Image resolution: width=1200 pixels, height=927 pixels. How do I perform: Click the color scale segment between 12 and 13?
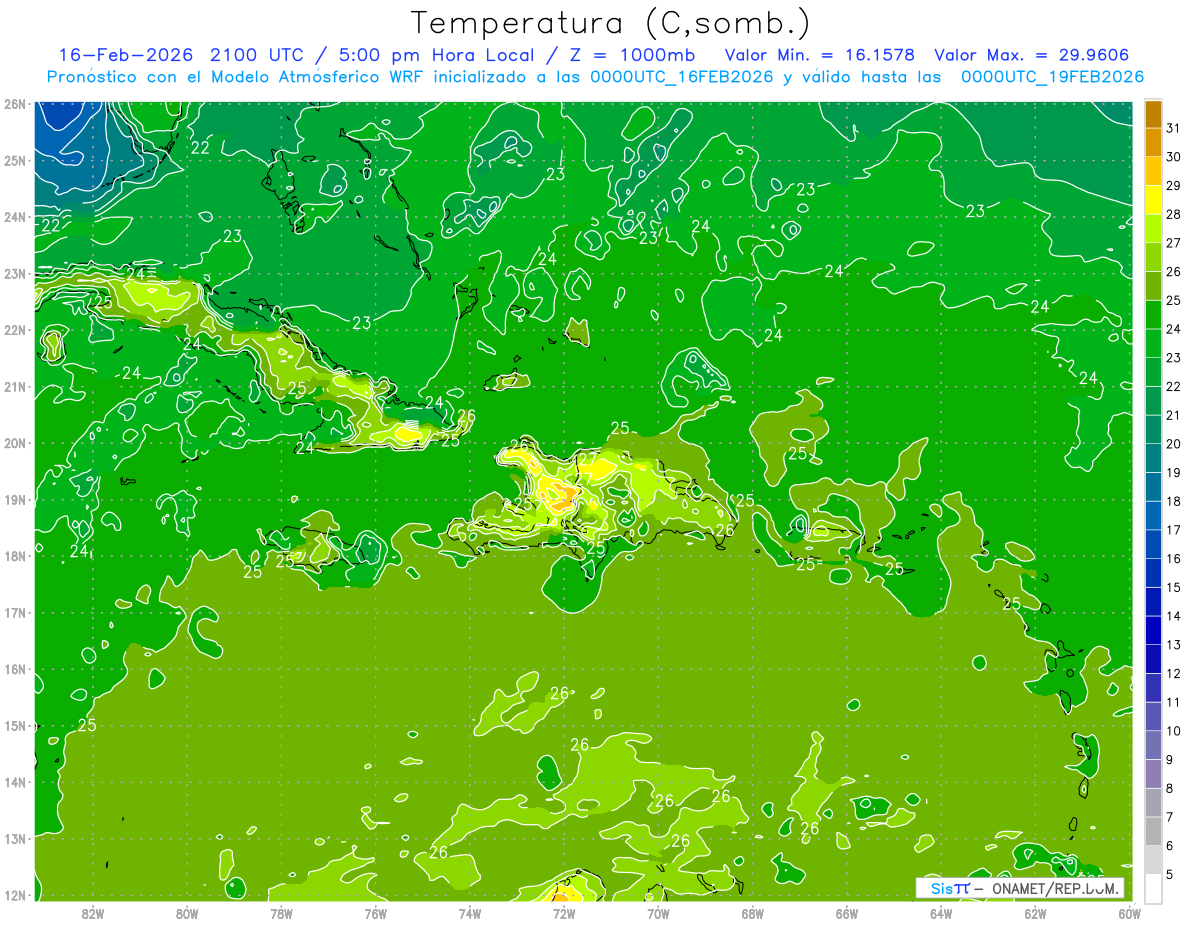pos(1153,660)
